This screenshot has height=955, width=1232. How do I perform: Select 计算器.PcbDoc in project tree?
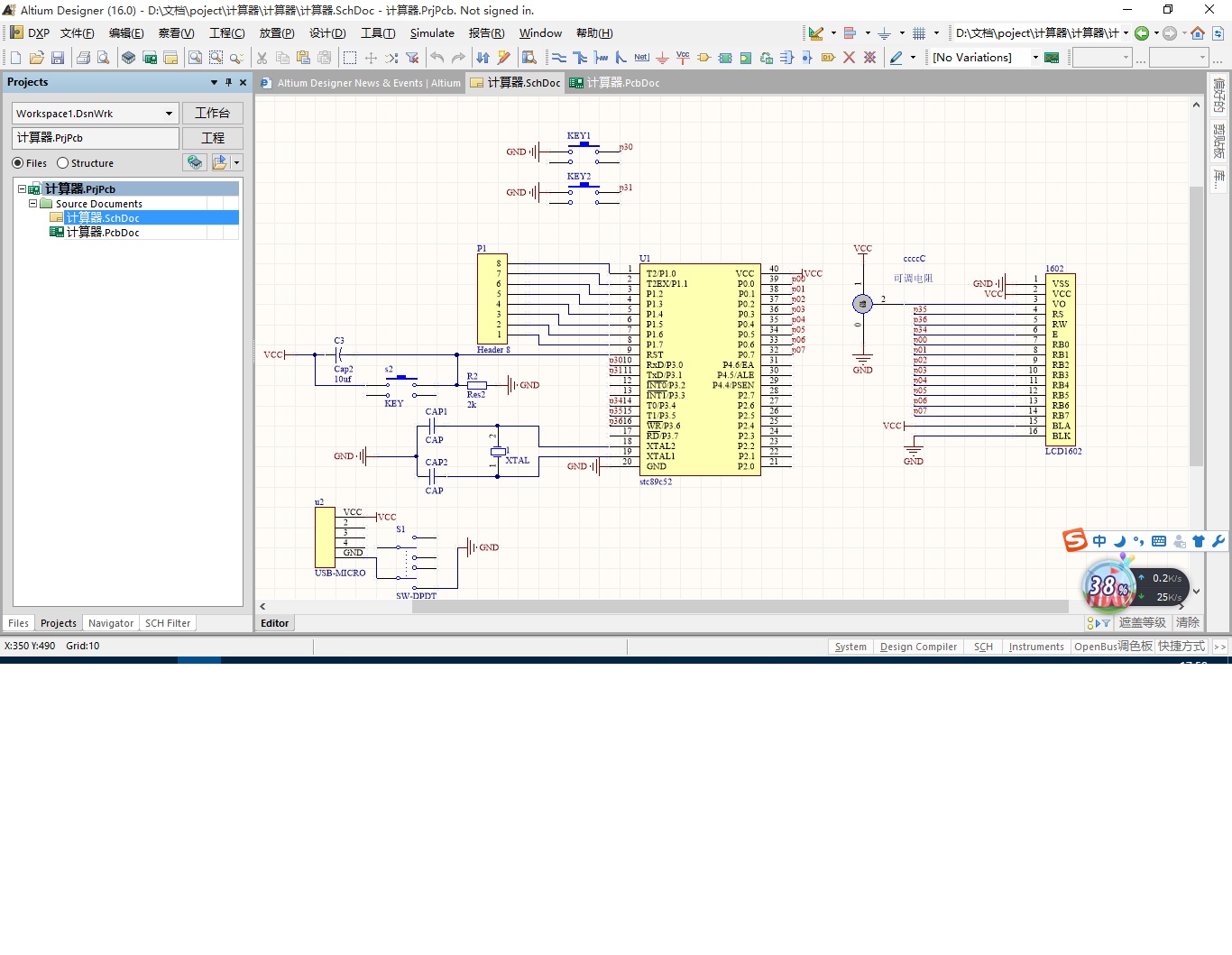[102, 233]
